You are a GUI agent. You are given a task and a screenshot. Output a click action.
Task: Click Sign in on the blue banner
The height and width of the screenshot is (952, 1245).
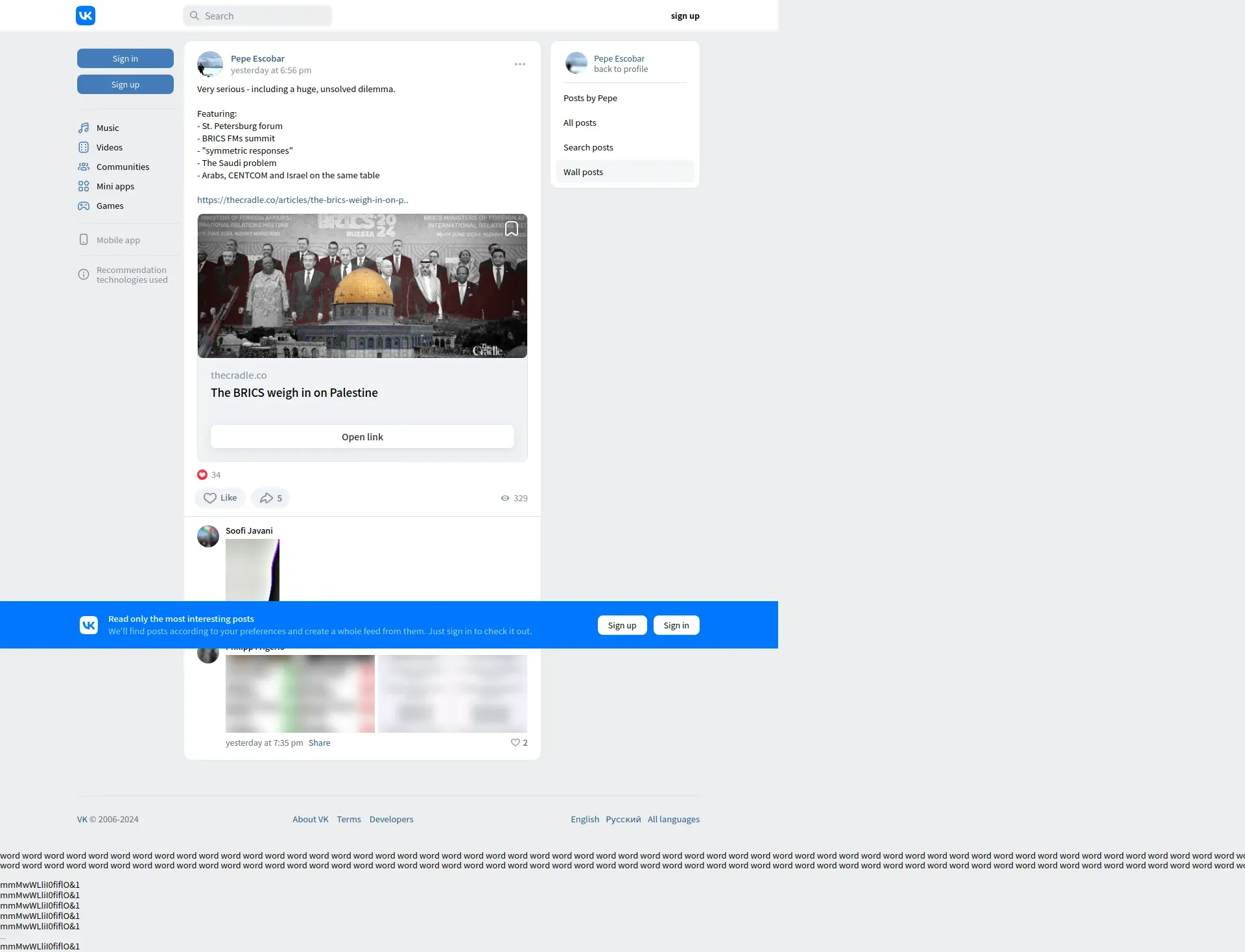[x=676, y=625]
